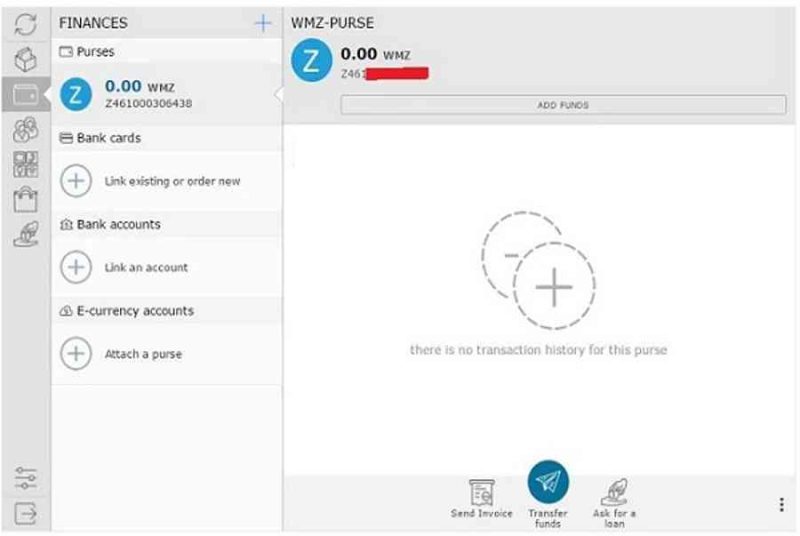Click Link existing or order new

172,181
